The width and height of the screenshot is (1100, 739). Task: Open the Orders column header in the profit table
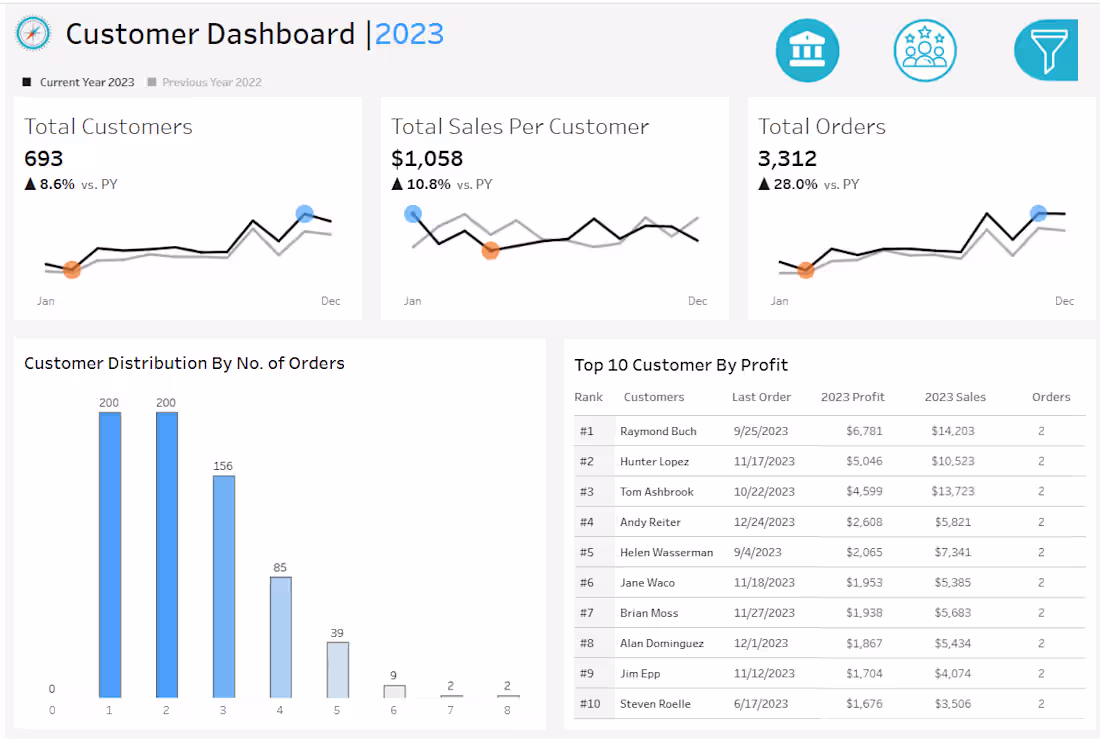point(1051,397)
